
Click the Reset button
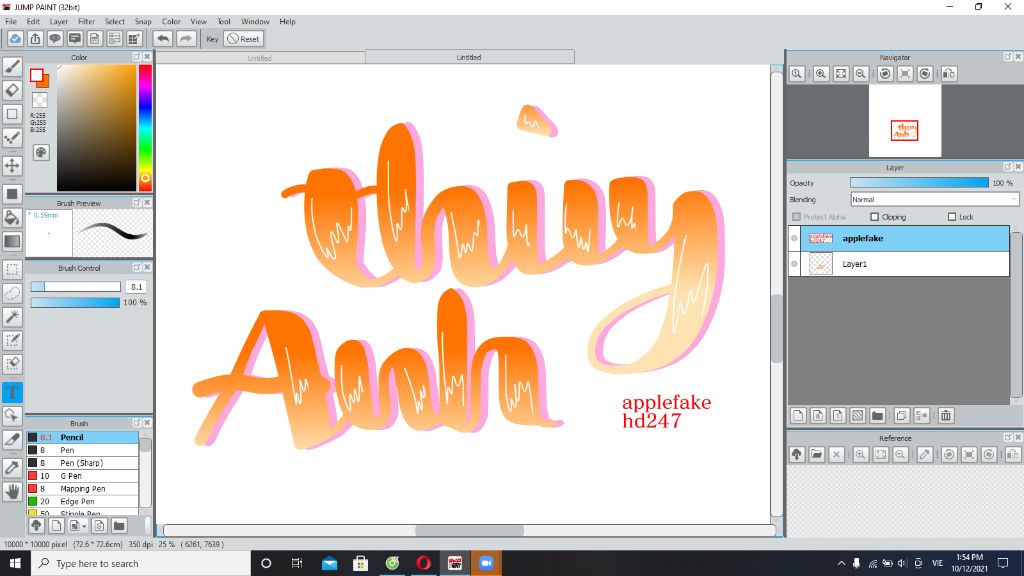point(244,39)
